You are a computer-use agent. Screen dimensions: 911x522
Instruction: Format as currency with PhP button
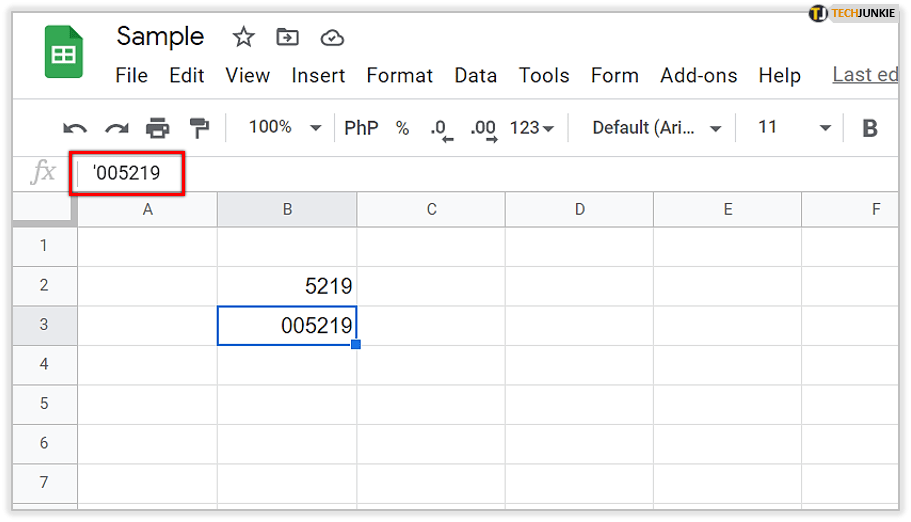[361, 128]
